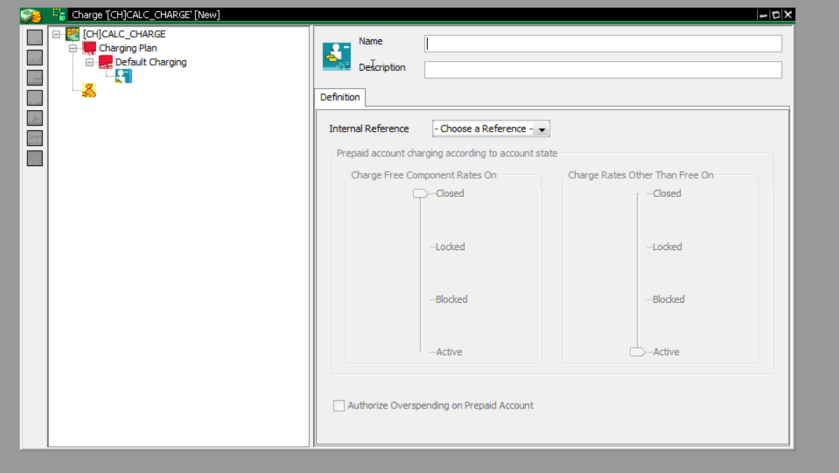Image resolution: width=839 pixels, height=473 pixels.
Task: Switch to the Definition tab
Action: [x=340, y=97]
